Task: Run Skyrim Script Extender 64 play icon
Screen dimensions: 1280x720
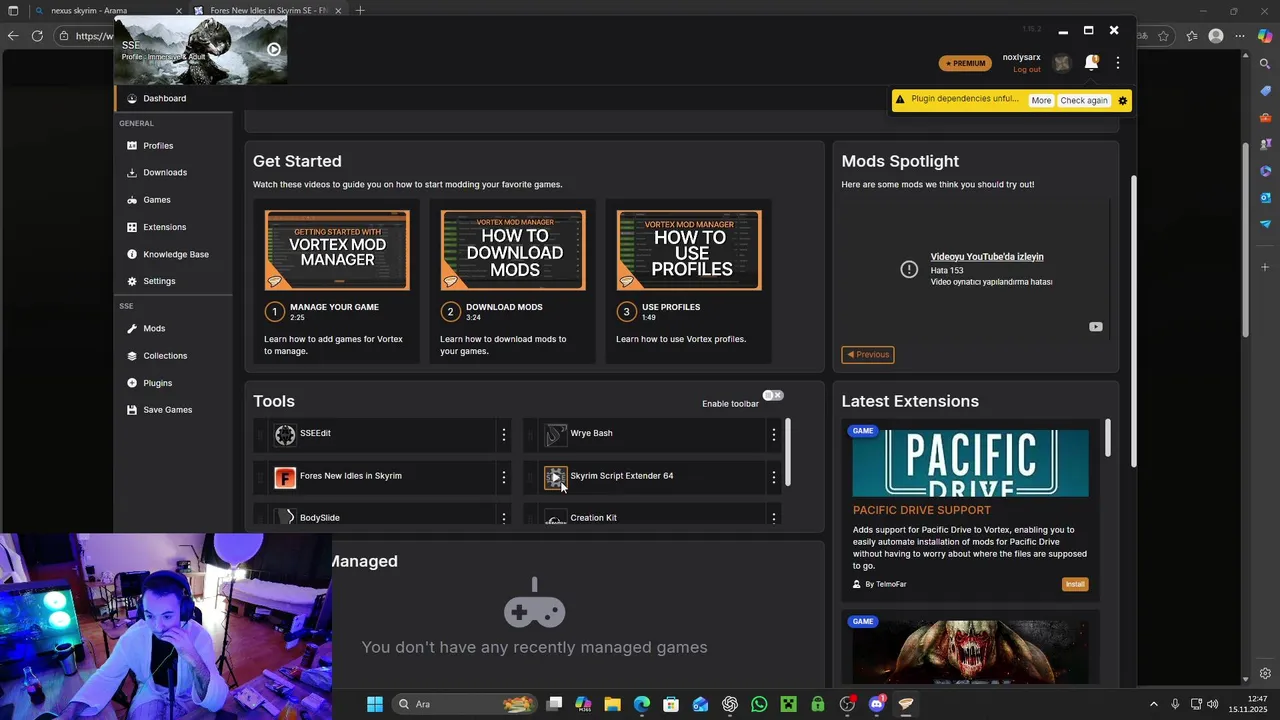Action: click(x=555, y=477)
